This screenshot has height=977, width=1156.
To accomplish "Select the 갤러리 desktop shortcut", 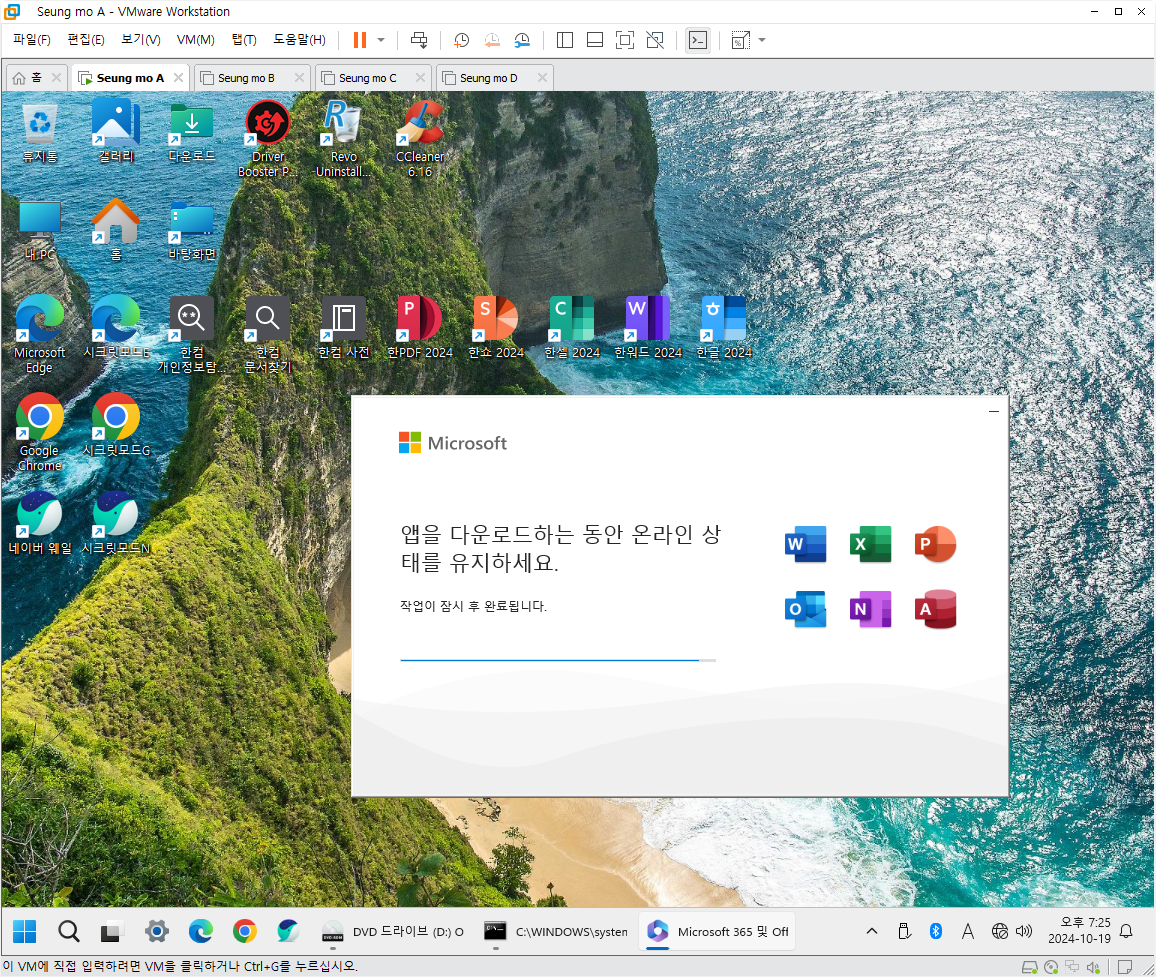I will (x=116, y=133).
